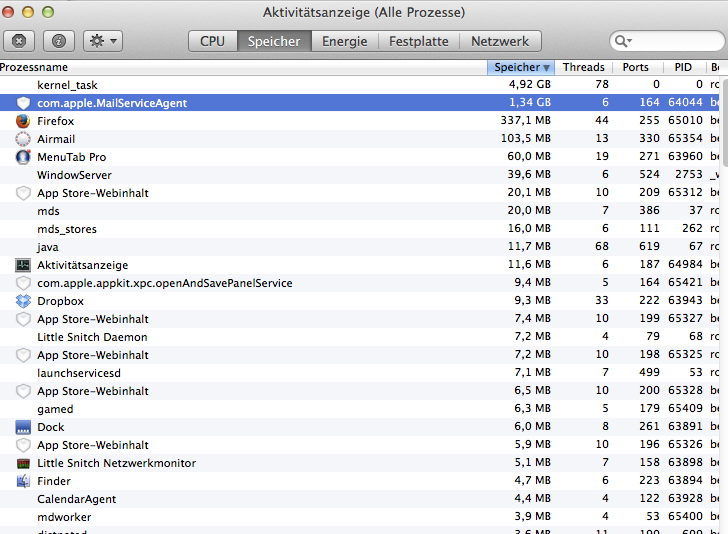The height and width of the screenshot is (534, 728).
Task: Click the 337,1 MB Firefox memory value
Action: [525, 120]
